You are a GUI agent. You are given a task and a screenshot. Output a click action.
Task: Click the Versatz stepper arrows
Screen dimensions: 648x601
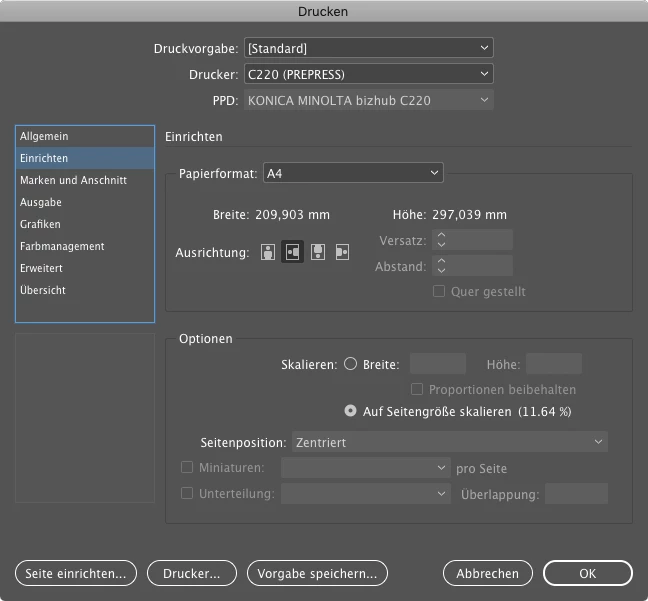(441, 240)
